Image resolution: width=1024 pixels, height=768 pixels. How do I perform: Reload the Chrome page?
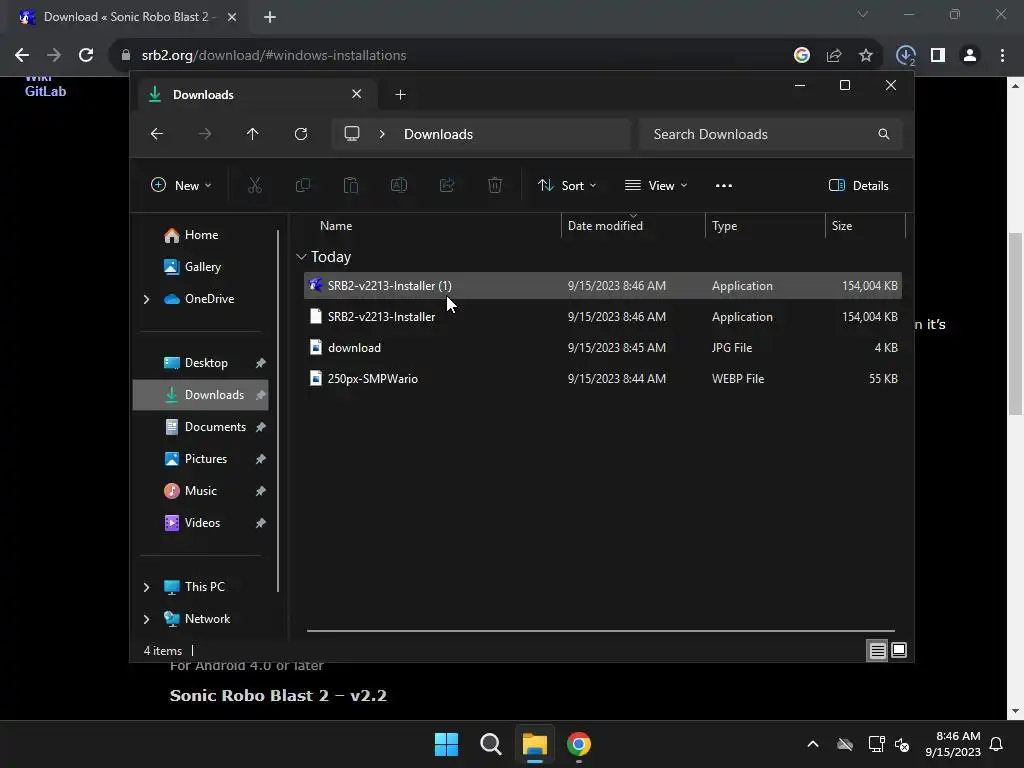coord(86,55)
